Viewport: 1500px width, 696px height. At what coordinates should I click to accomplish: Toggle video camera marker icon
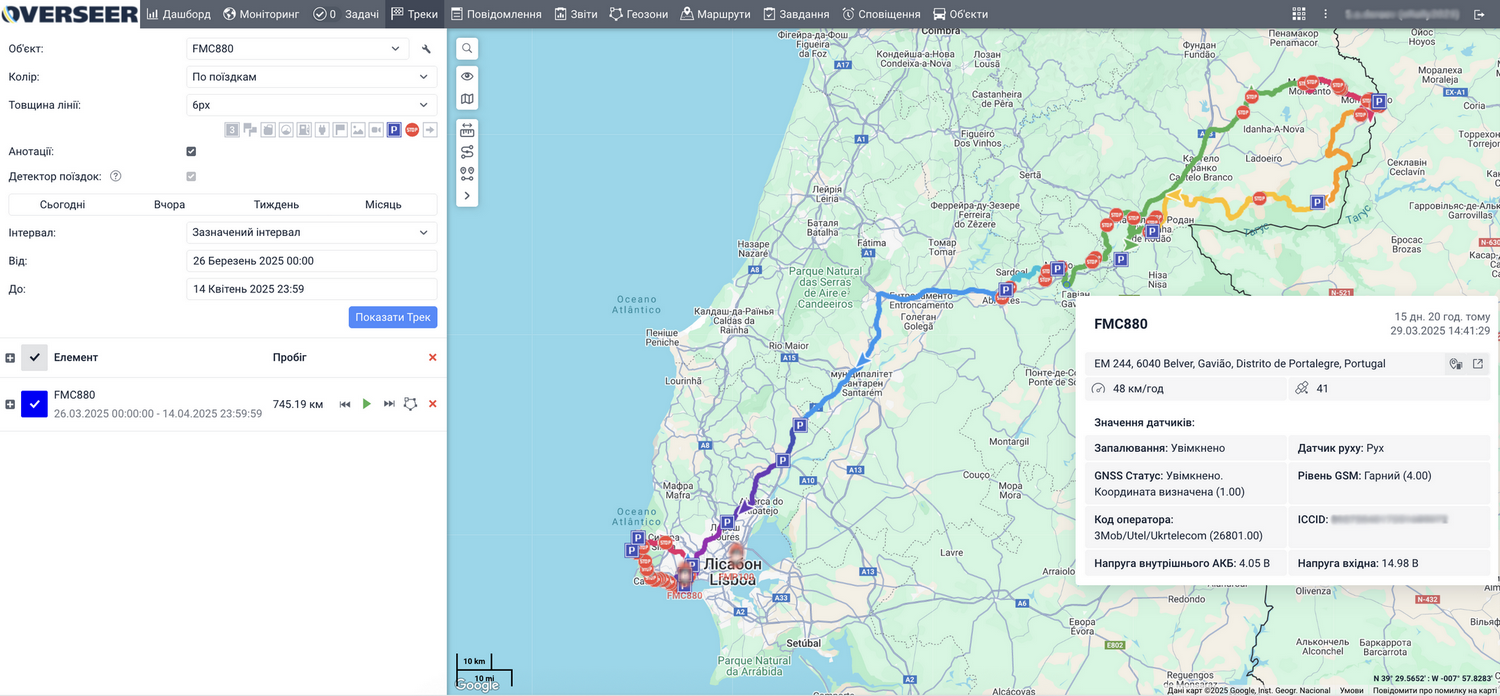point(376,130)
